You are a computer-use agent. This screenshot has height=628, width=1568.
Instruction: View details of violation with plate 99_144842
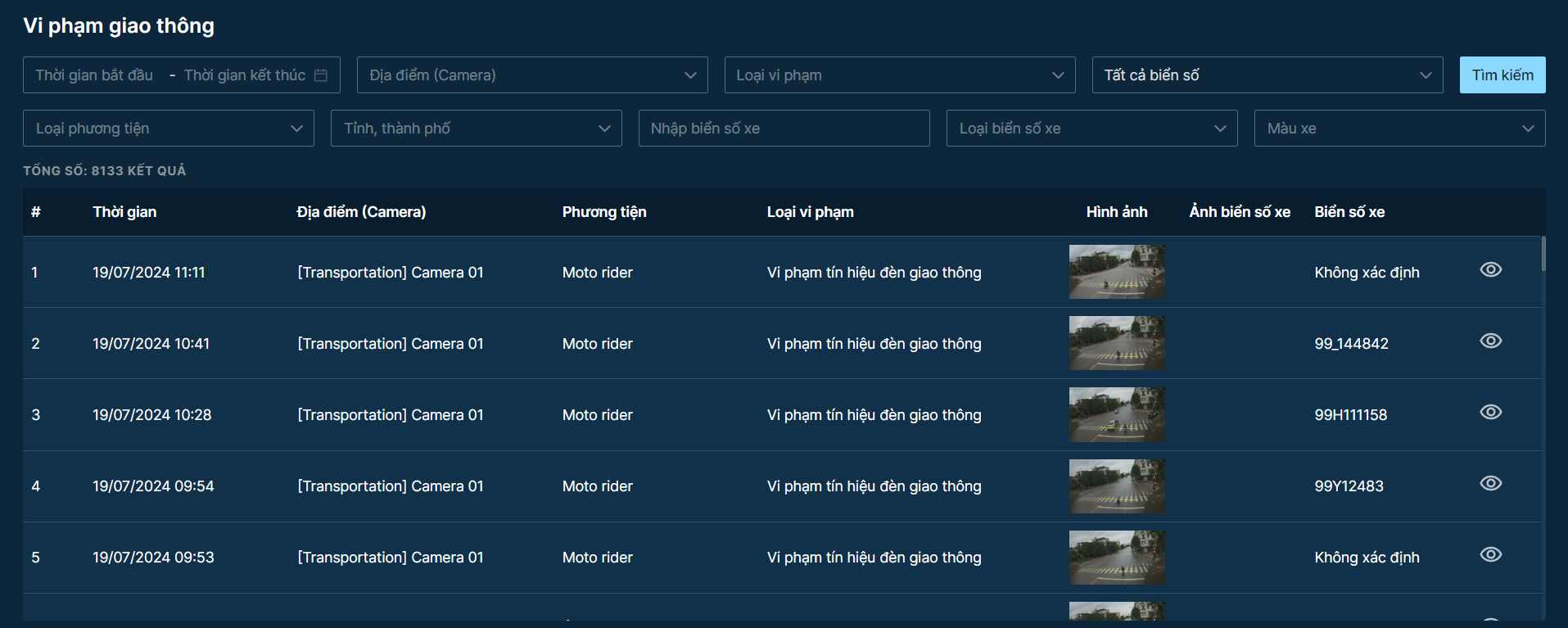pos(1490,341)
